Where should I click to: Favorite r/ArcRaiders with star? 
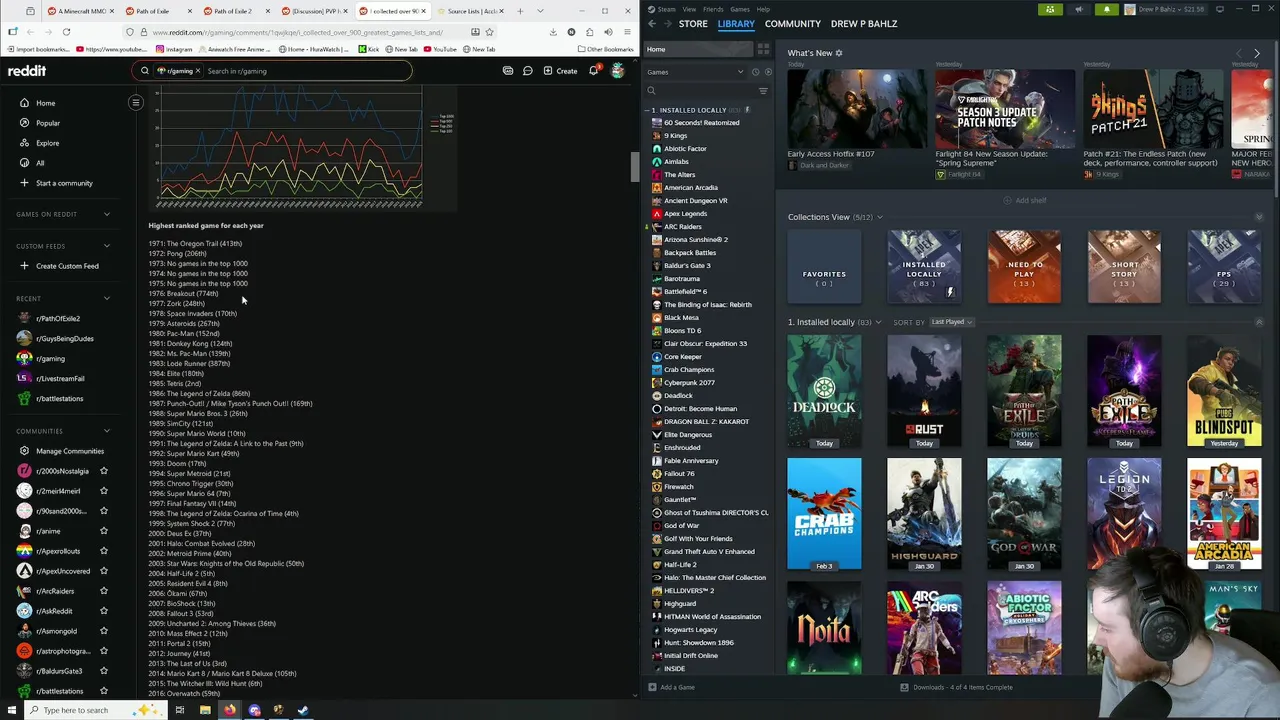click(104, 591)
